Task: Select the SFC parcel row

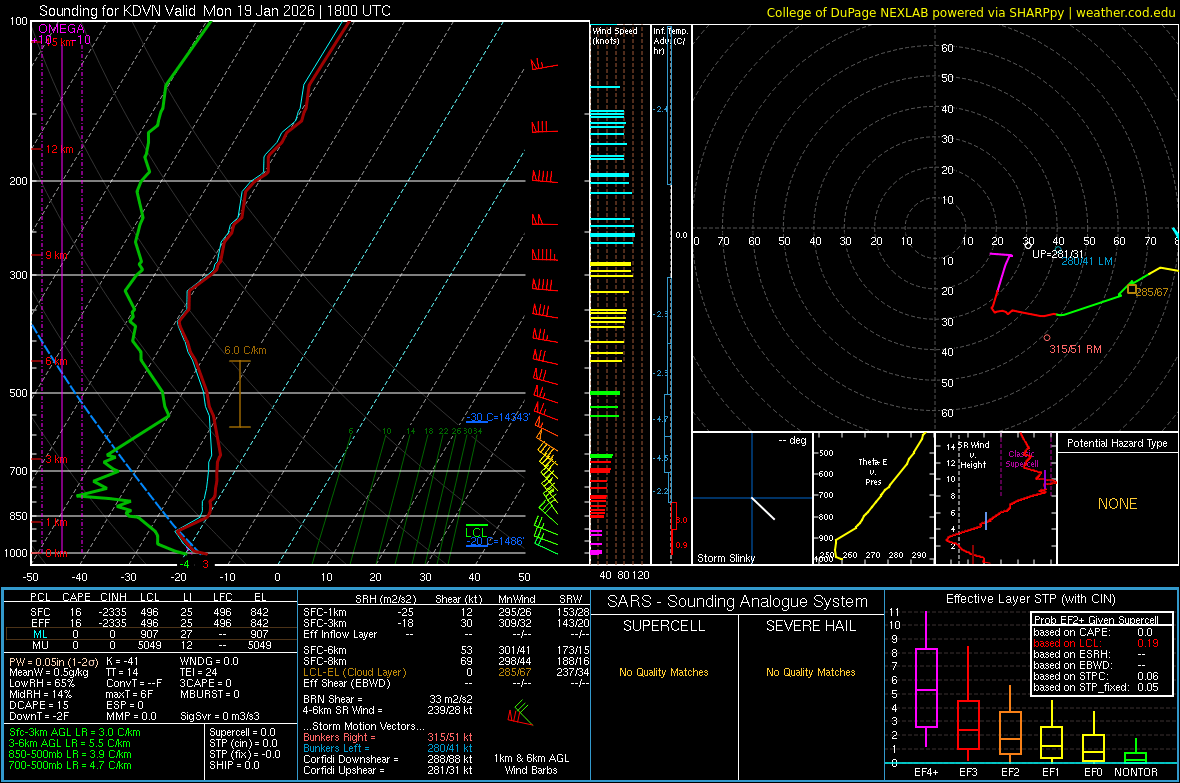Action: tap(149, 612)
